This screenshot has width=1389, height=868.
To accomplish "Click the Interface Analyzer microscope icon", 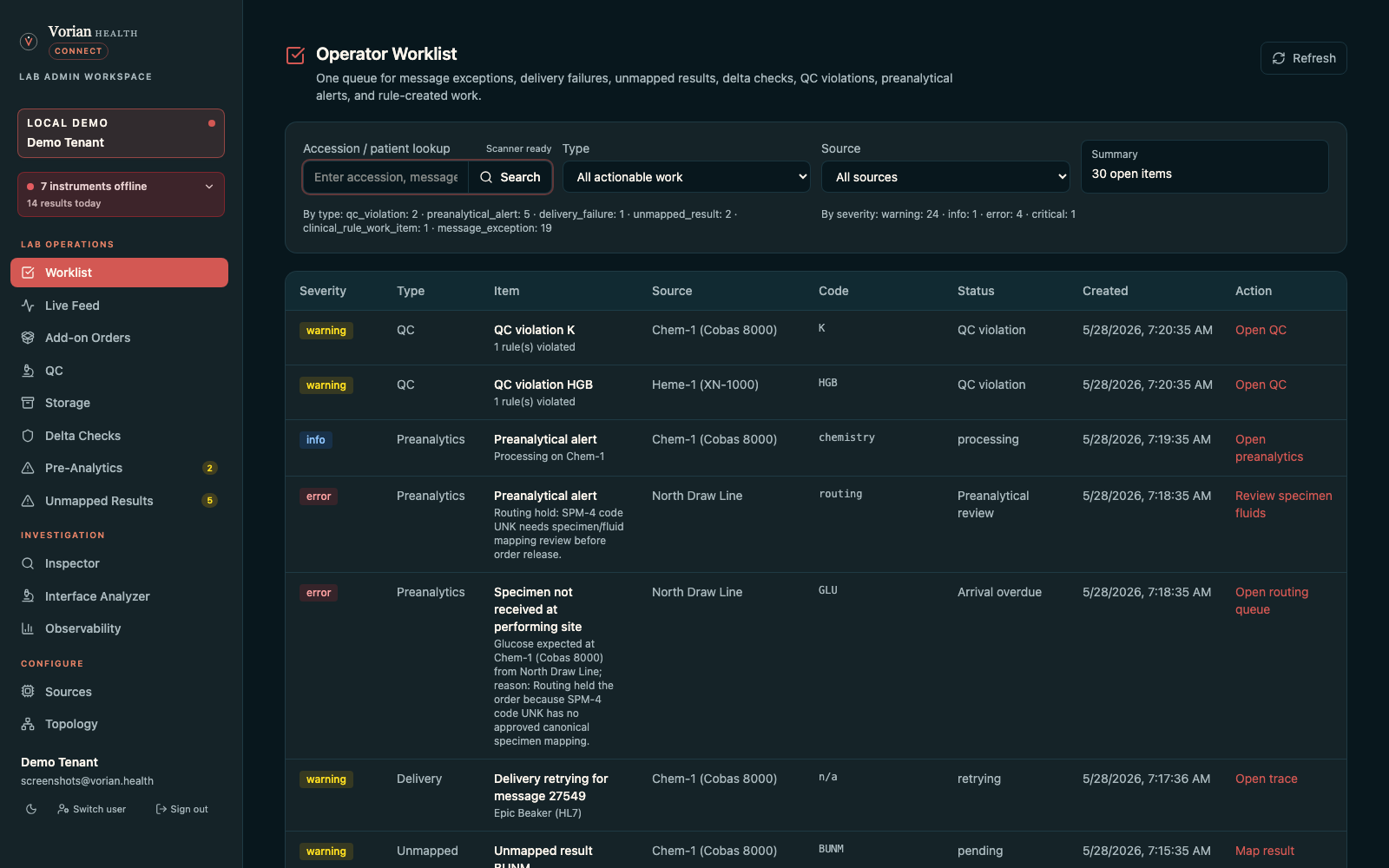I will pos(28,596).
